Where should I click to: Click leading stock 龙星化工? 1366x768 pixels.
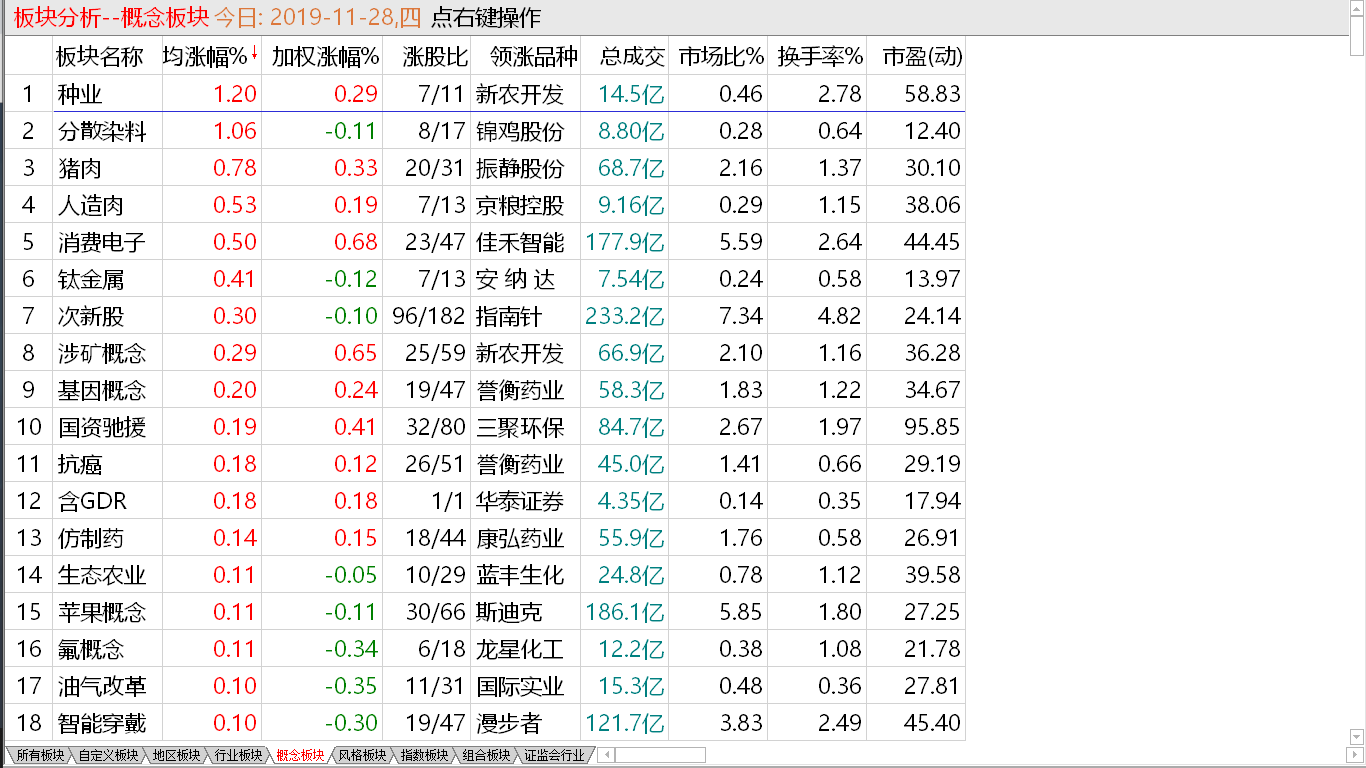[520, 649]
